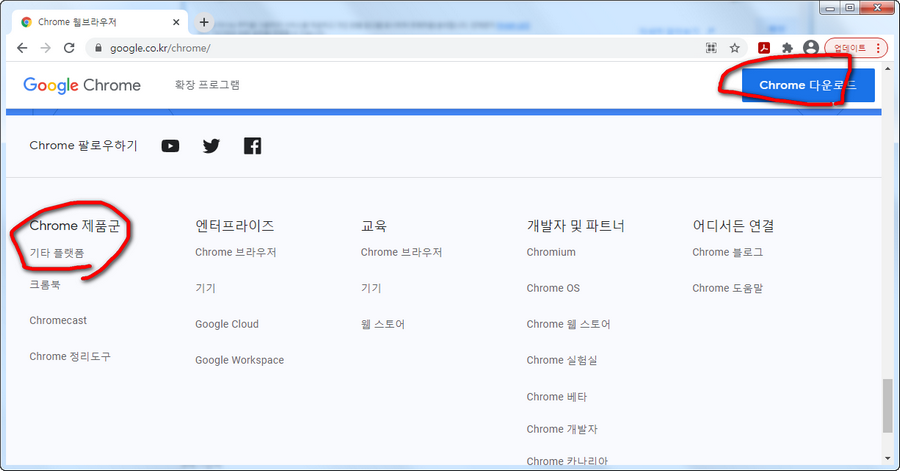Open the Chrome 웹 스토어 link
This screenshot has height=471, width=900.
coord(568,324)
